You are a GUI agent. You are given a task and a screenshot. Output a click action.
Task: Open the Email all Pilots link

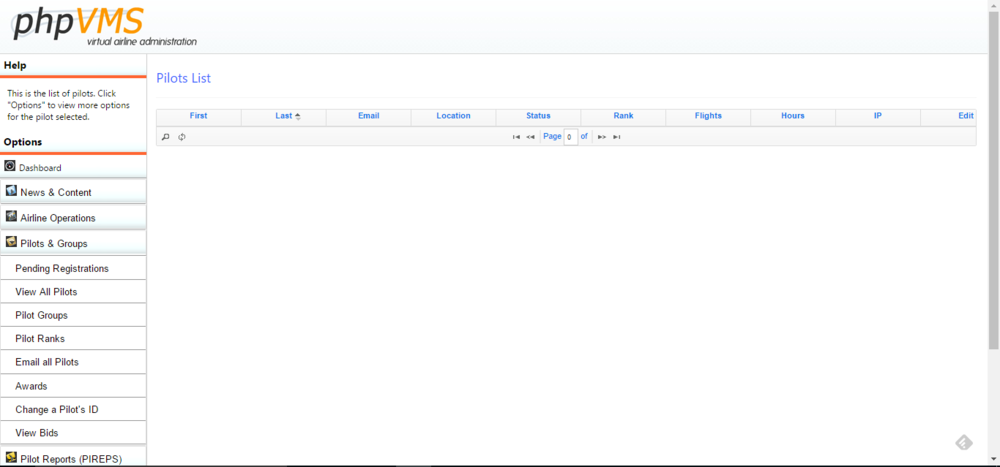[x=47, y=362]
